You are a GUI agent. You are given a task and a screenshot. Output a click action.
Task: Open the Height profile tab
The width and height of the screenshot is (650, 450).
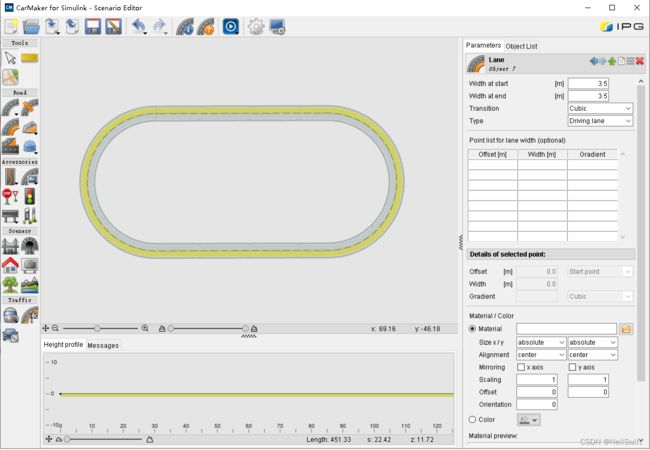coord(63,345)
